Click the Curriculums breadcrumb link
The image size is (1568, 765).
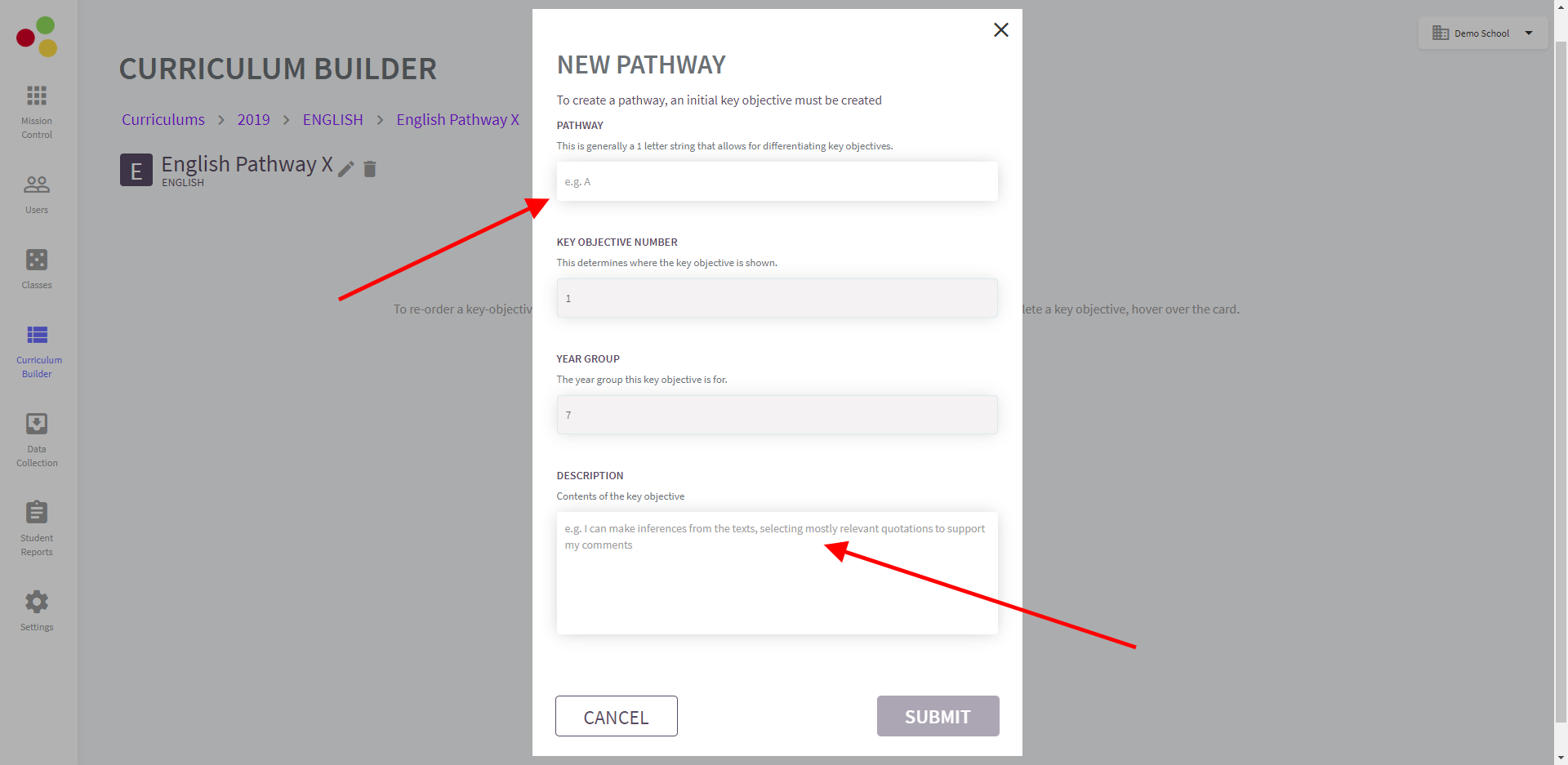[163, 120]
